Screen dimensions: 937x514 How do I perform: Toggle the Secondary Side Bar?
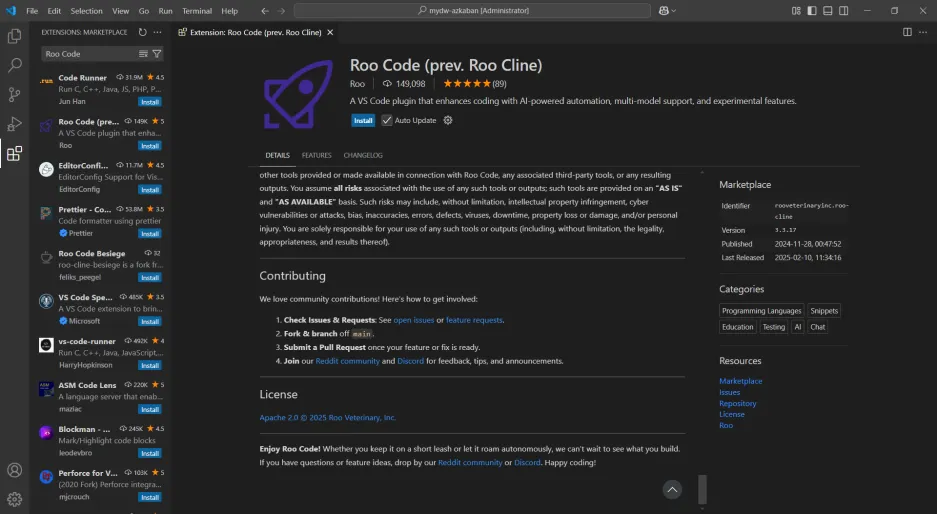(843, 11)
